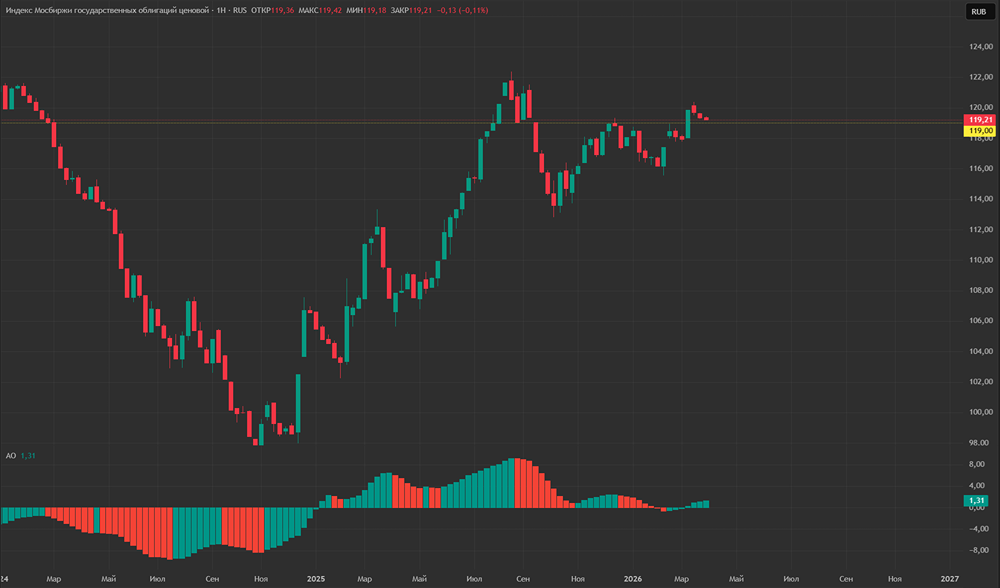Screen dimensions: 1000x588
Task: Click the 1Н interval label in the legend
Action: click(x=222, y=10)
